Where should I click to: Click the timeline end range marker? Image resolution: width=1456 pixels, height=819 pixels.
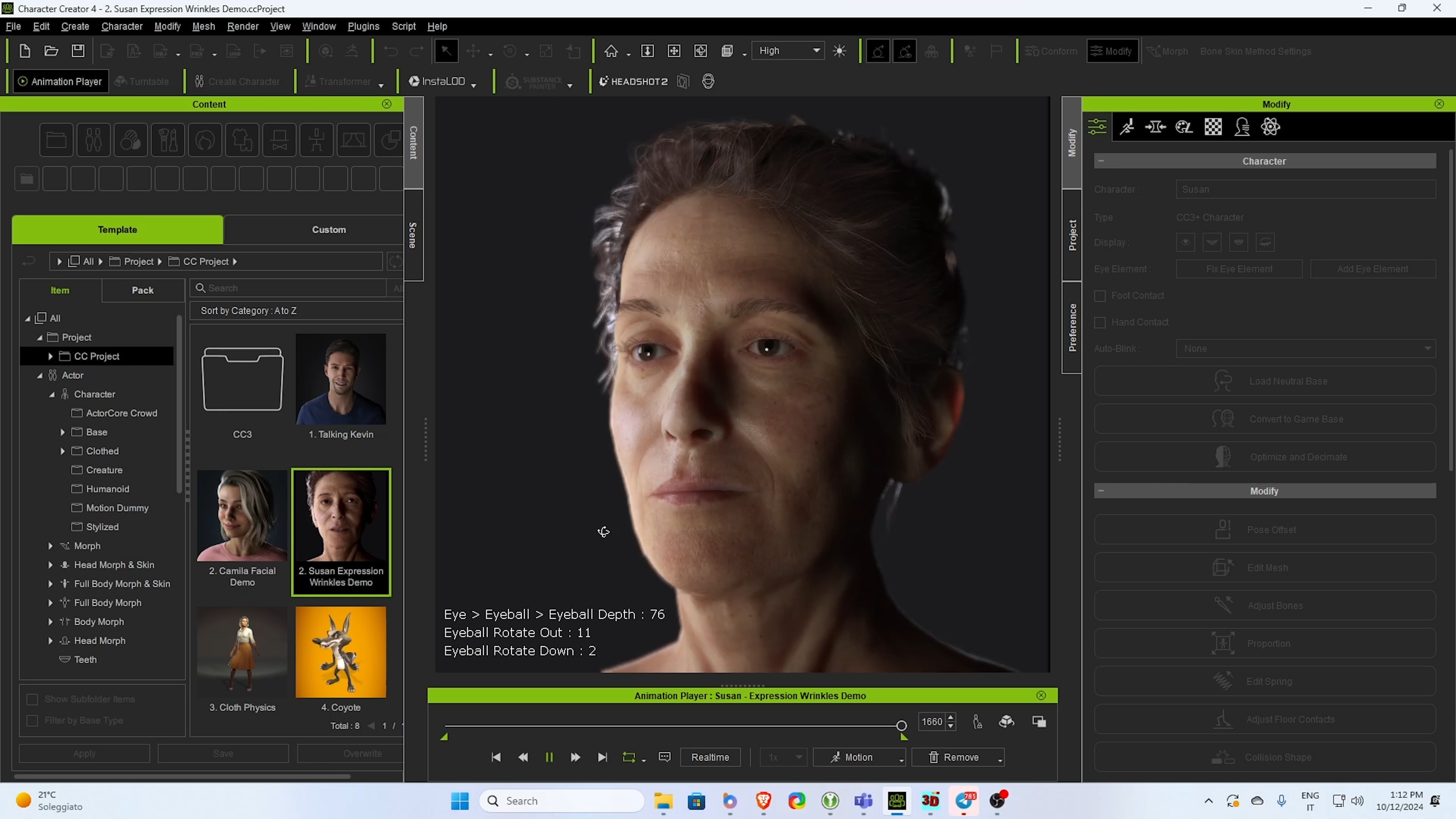(904, 737)
